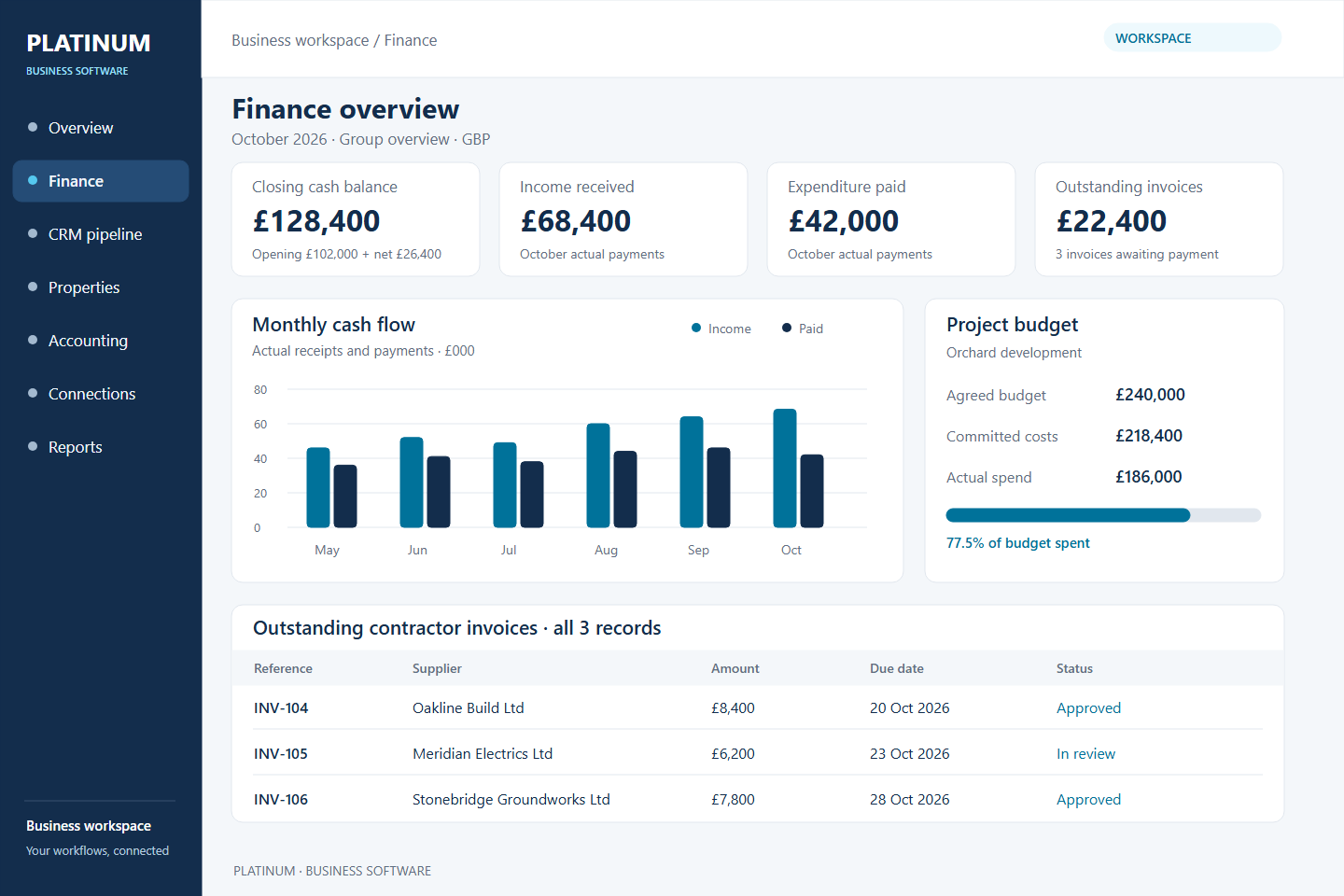
Task: Navigate to Connections
Action: 101,394
